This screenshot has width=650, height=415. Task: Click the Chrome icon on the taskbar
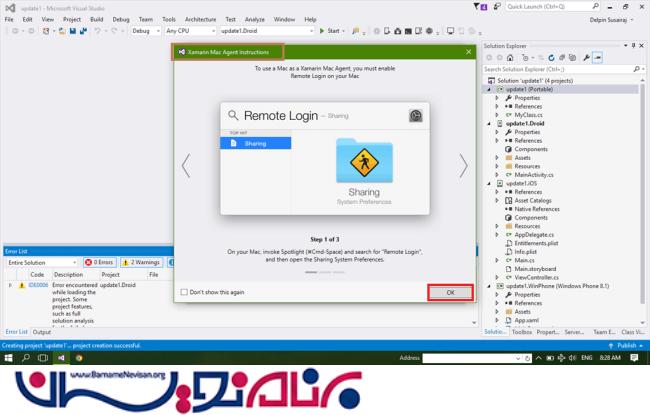[79, 358]
